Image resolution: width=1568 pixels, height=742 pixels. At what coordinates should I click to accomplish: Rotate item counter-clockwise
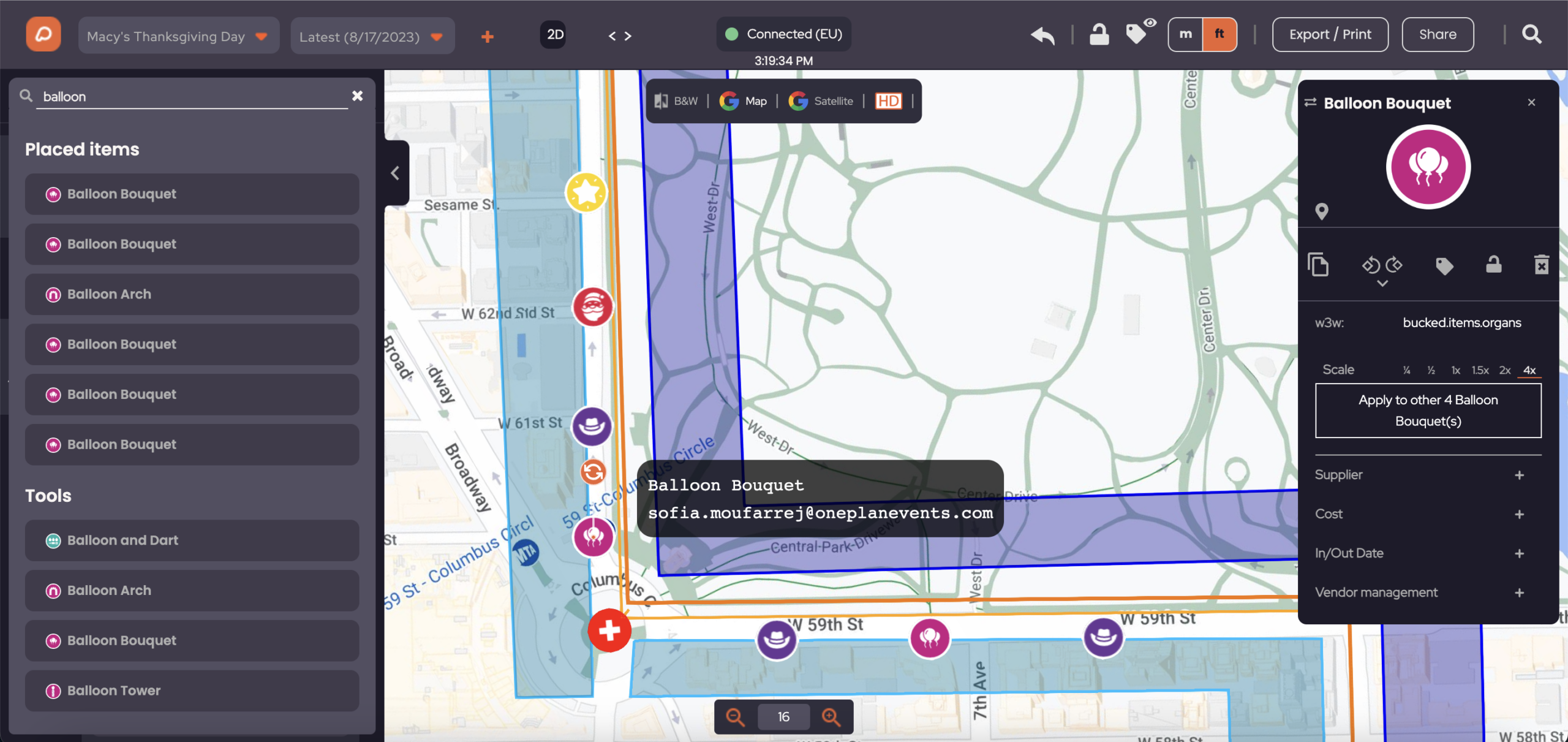tap(1371, 265)
